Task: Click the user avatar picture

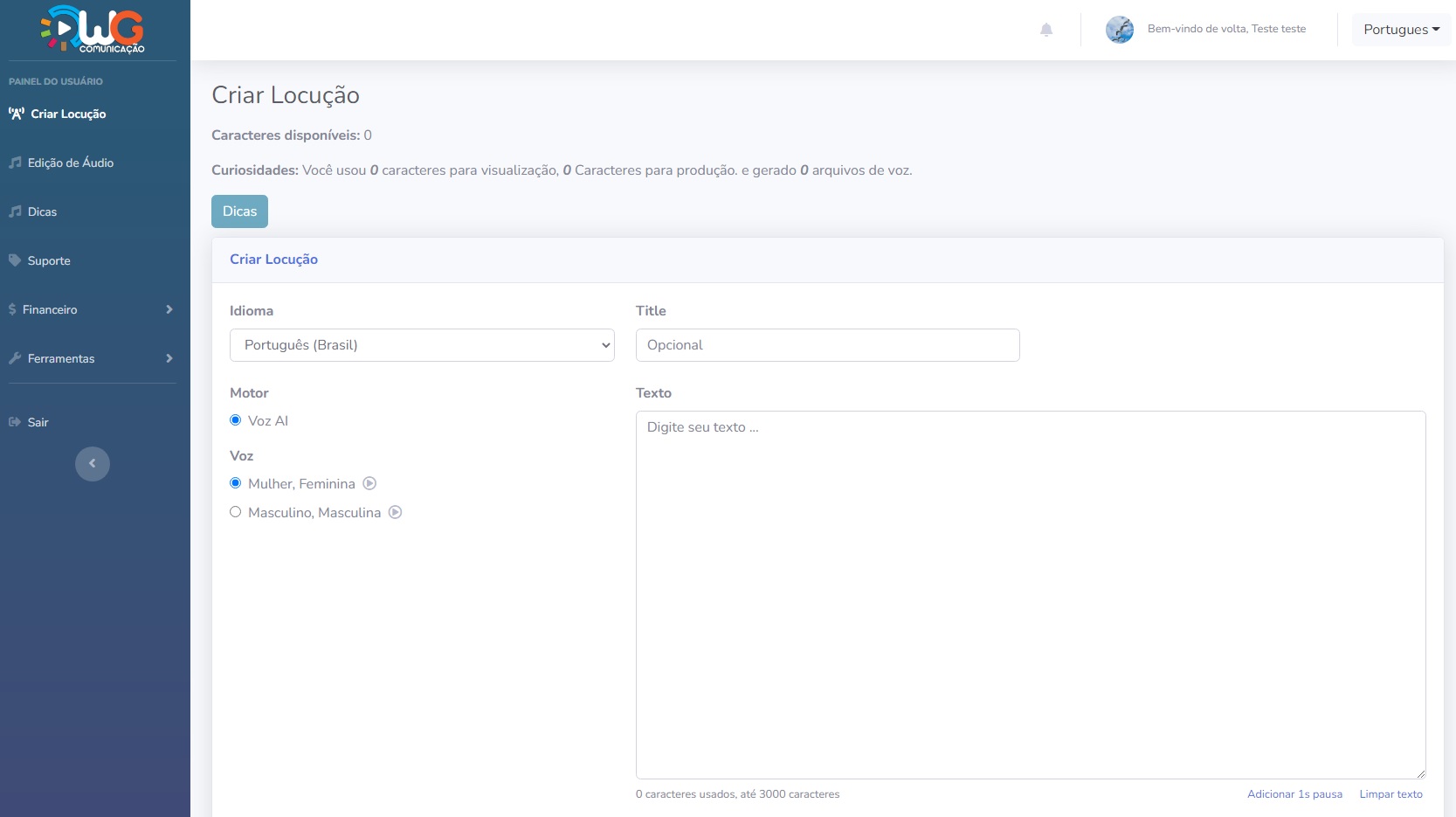Action: 1119,30
